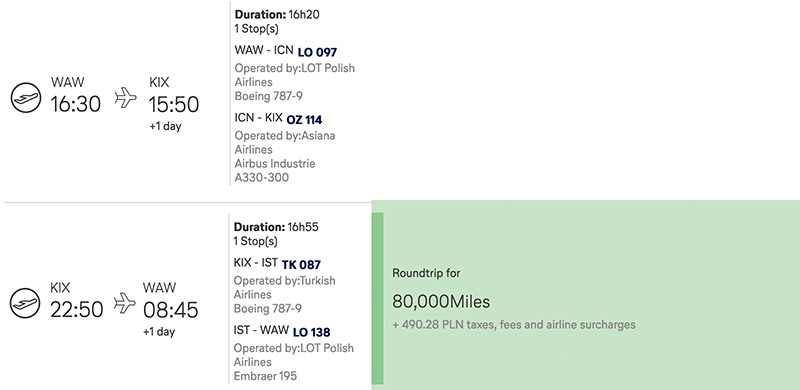
Task: Open flight number TK 087 link
Action: point(301,265)
